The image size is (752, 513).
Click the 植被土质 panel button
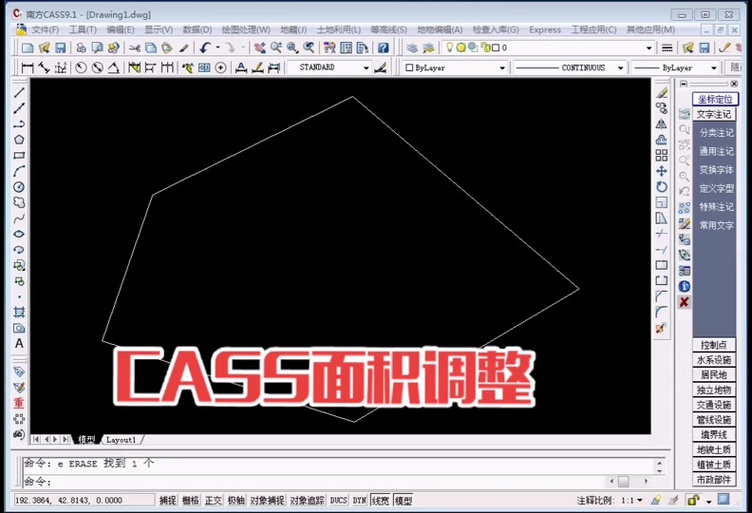pyautogui.click(x=714, y=465)
